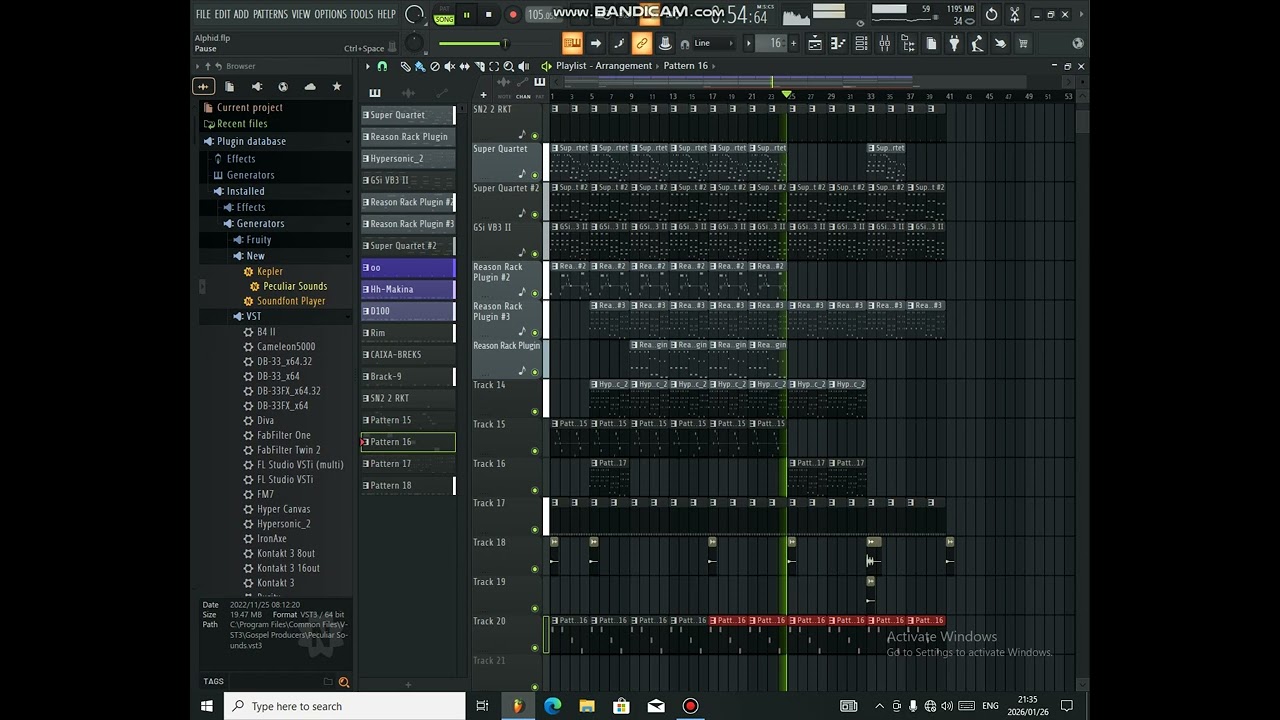The image size is (1280, 720).
Task: Open the Piano roll from the toolbar
Action: [839, 43]
